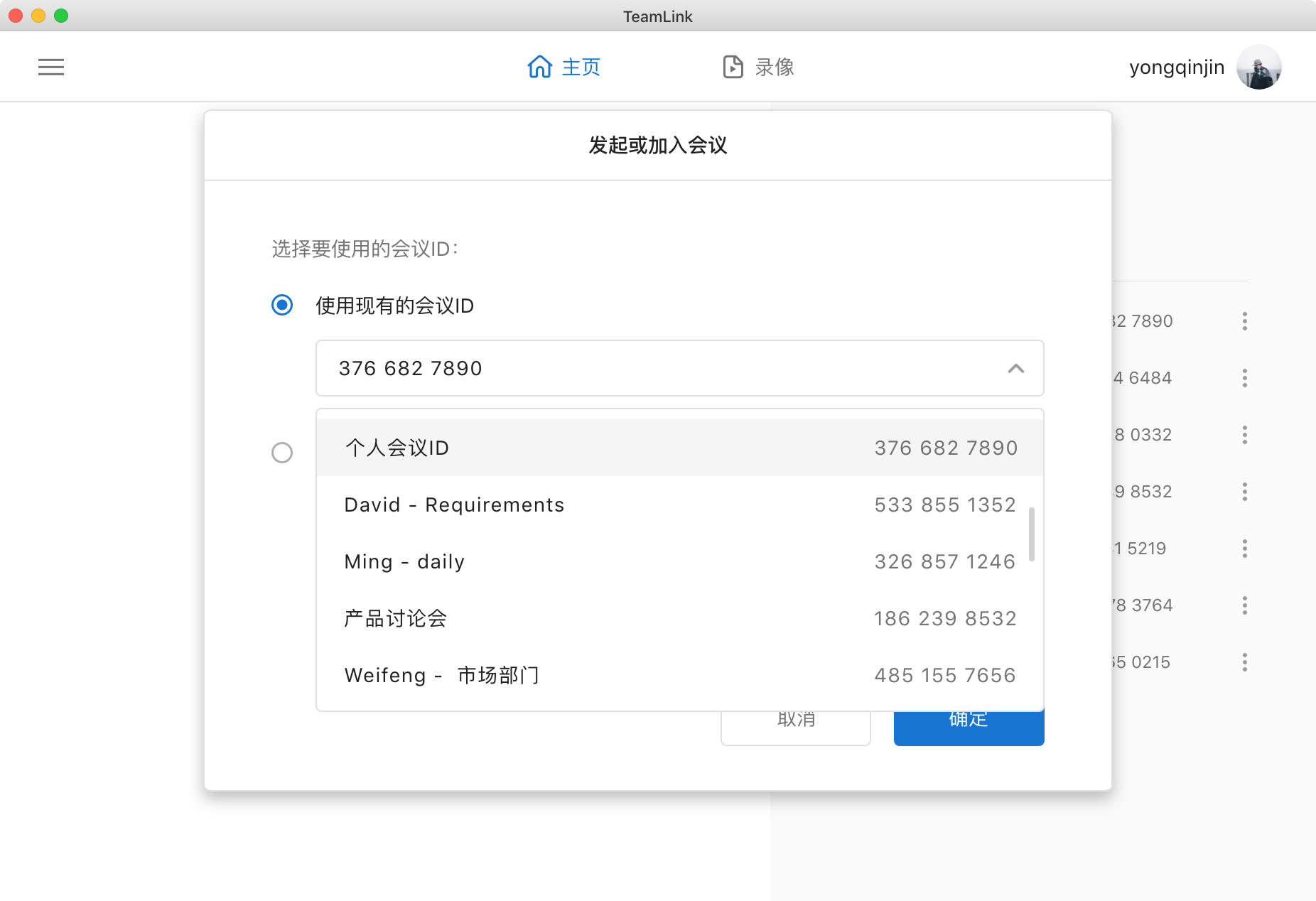Open more options for meeting ending 0332

(1244, 435)
